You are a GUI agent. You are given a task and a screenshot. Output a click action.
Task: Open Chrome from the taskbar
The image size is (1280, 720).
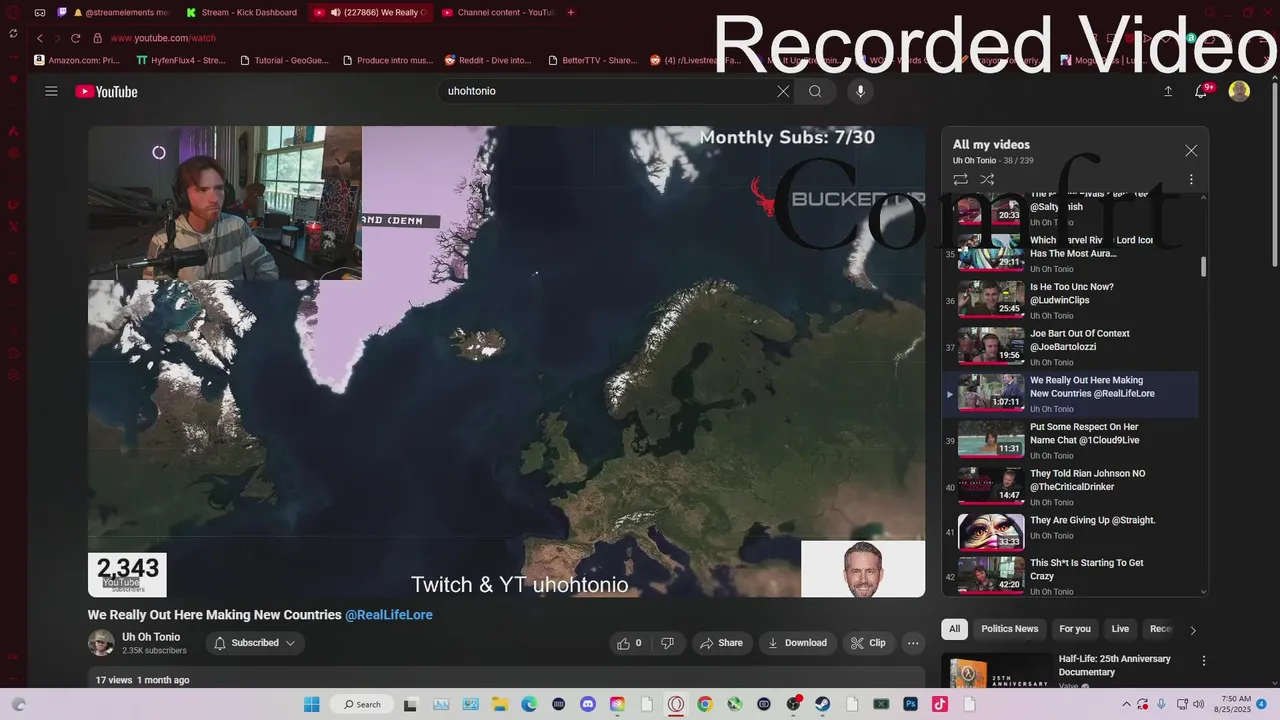click(705, 704)
